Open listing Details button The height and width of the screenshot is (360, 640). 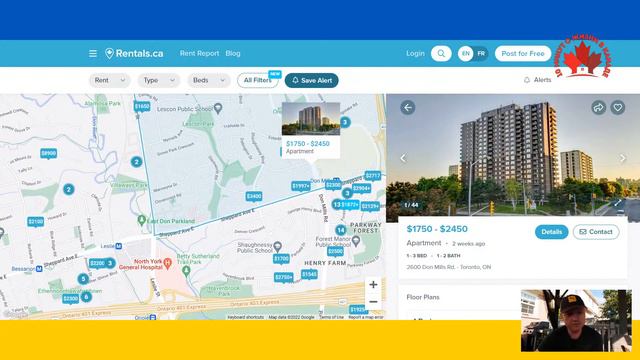[x=551, y=232]
